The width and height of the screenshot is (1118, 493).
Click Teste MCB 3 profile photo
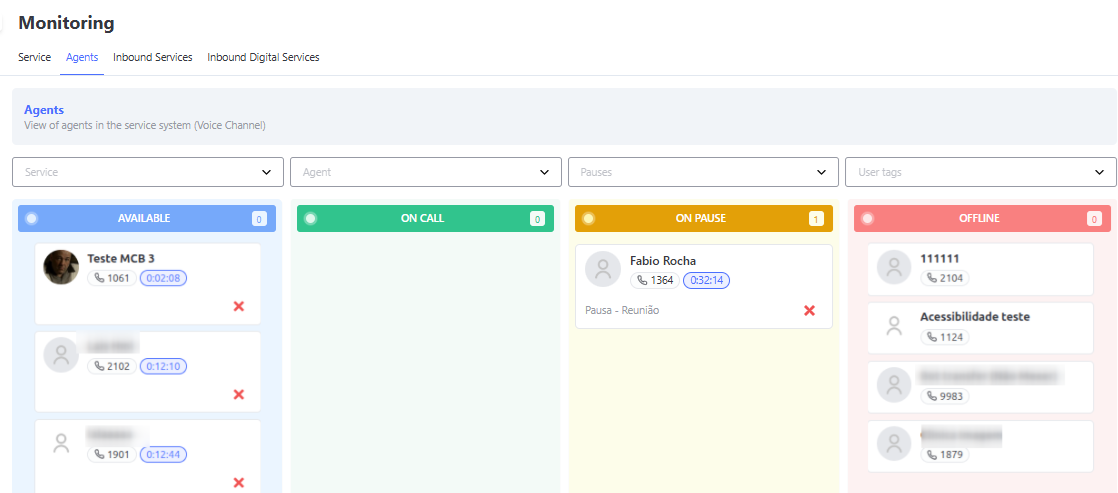point(61,268)
